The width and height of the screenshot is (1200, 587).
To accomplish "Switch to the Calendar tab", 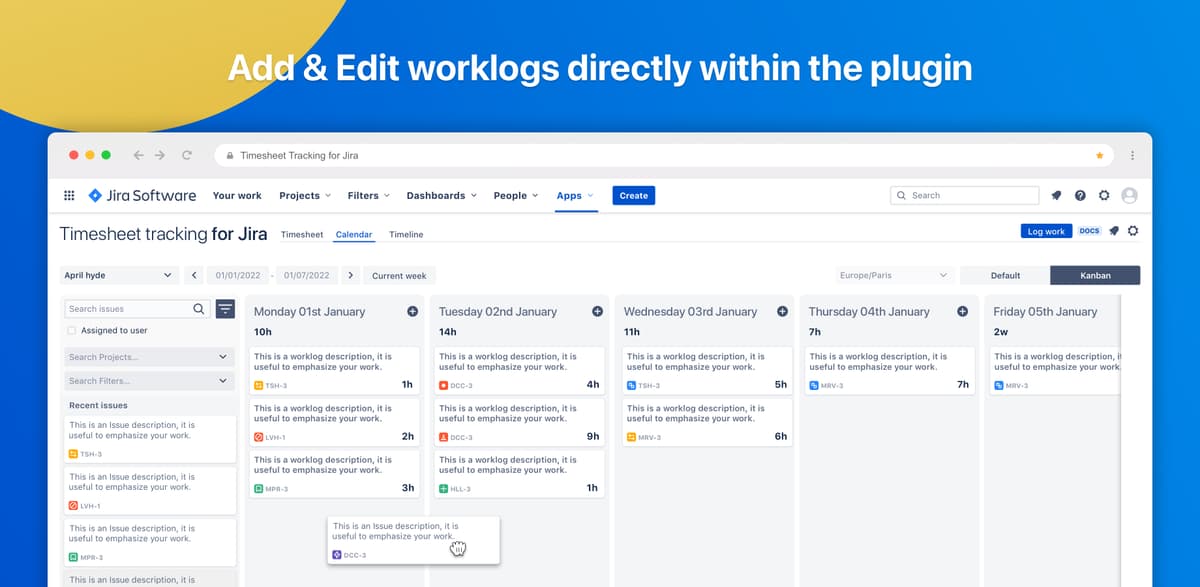I will tap(354, 235).
